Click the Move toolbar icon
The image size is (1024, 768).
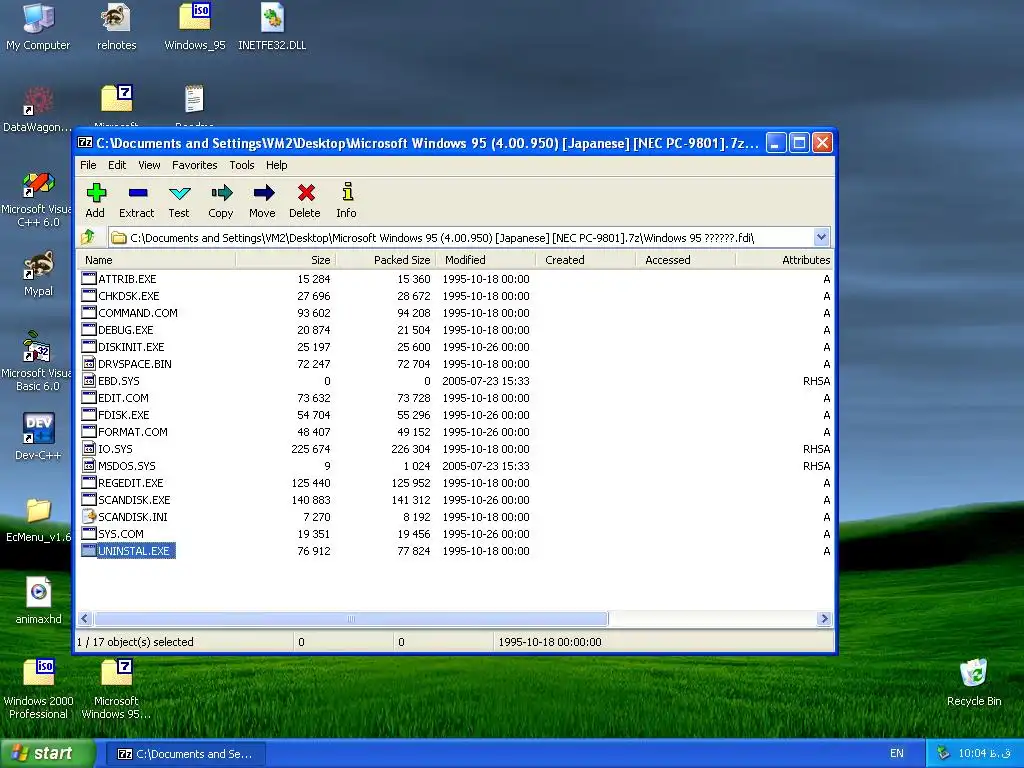(x=263, y=193)
